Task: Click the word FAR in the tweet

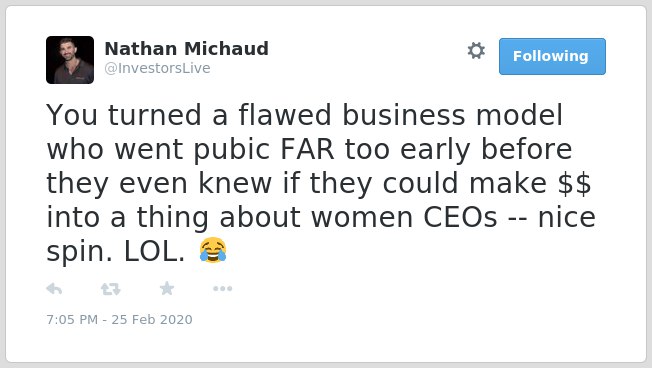Action: (x=307, y=149)
